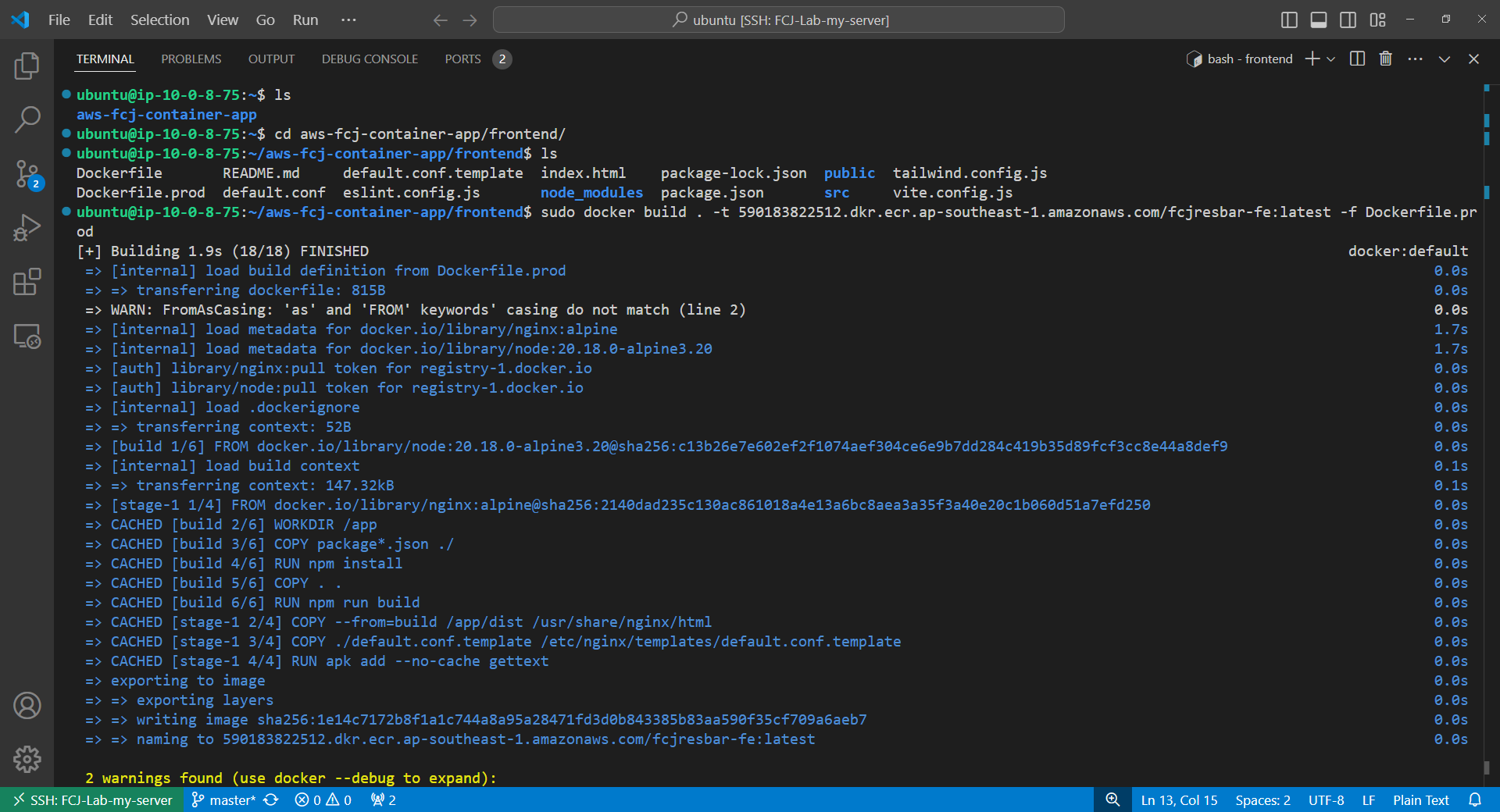Click the Dockerfile.prod file name in listing
This screenshot has width=1500, height=812.
point(141,193)
